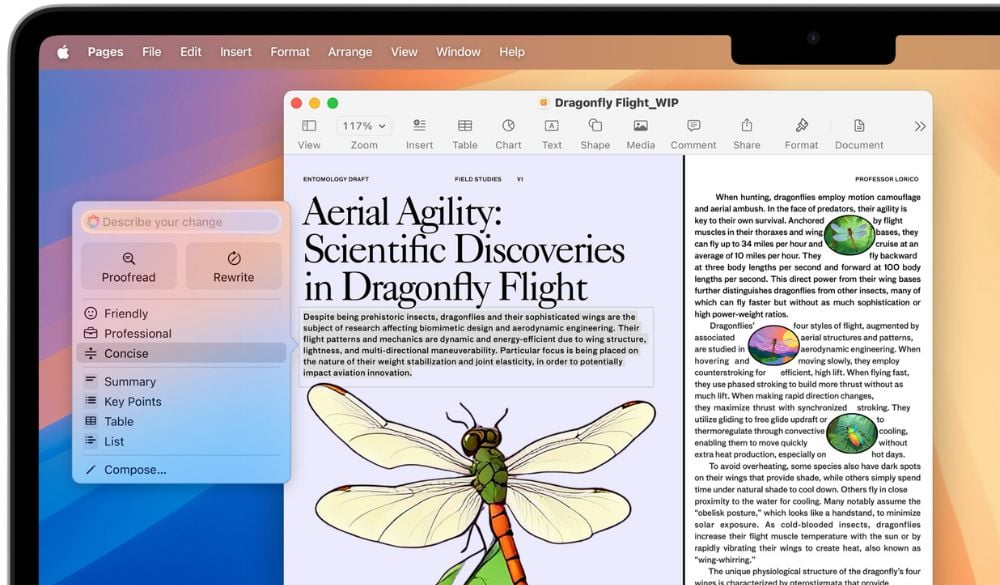Select the beetle circular image
1000x585 pixels.
[851, 433]
